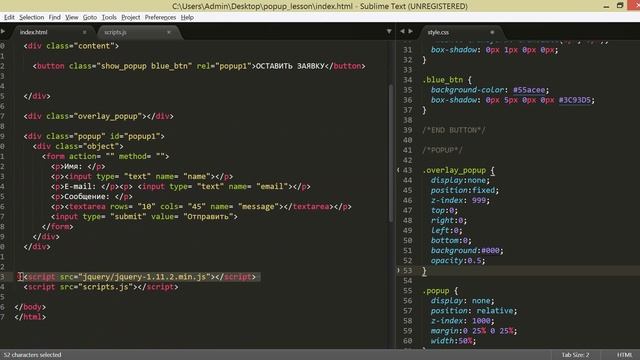The height and width of the screenshot is (360, 640).
Task: Click the div class="content" line
Action: (71, 46)
